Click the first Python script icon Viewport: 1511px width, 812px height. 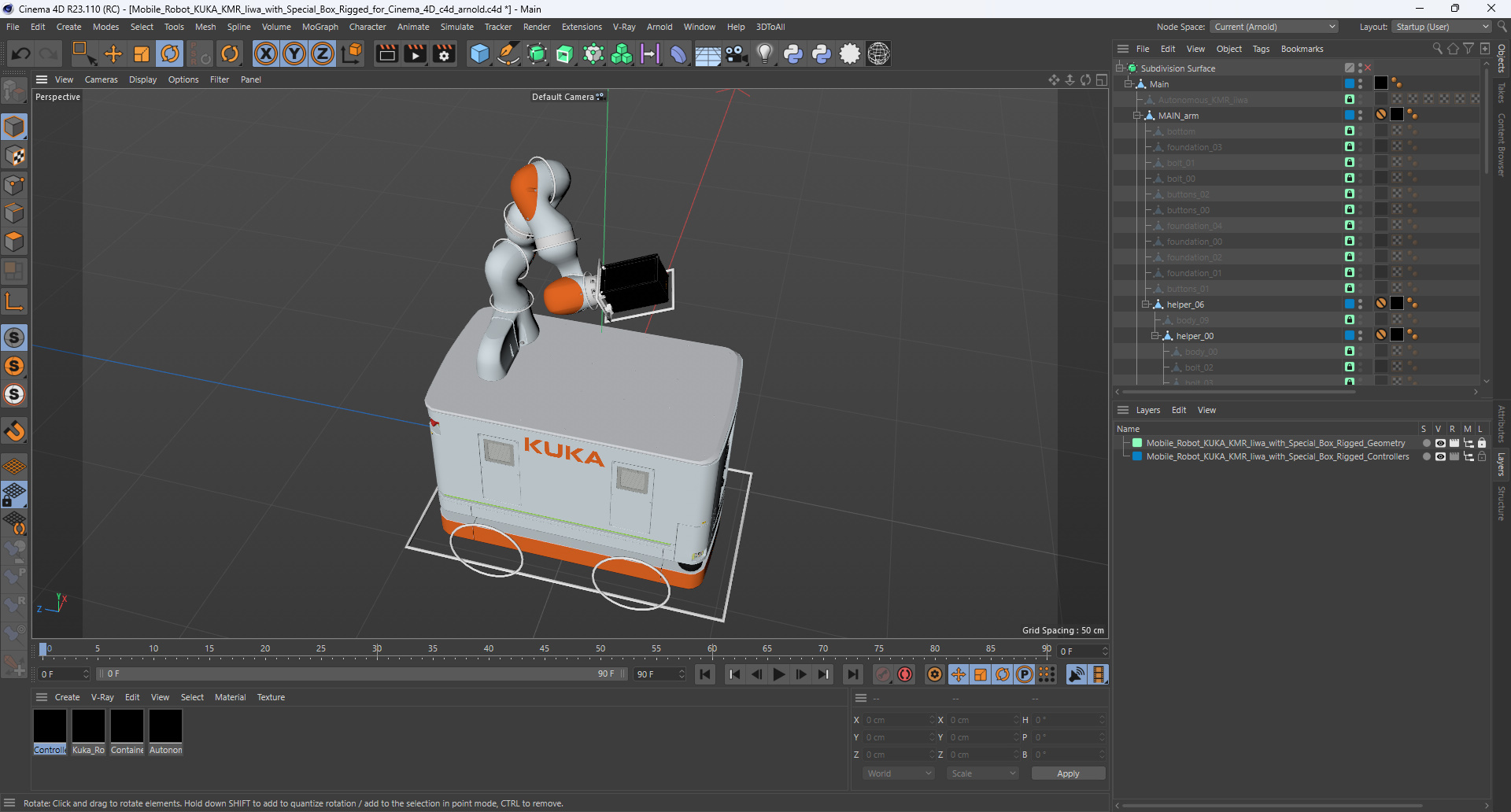pos(793,54)
